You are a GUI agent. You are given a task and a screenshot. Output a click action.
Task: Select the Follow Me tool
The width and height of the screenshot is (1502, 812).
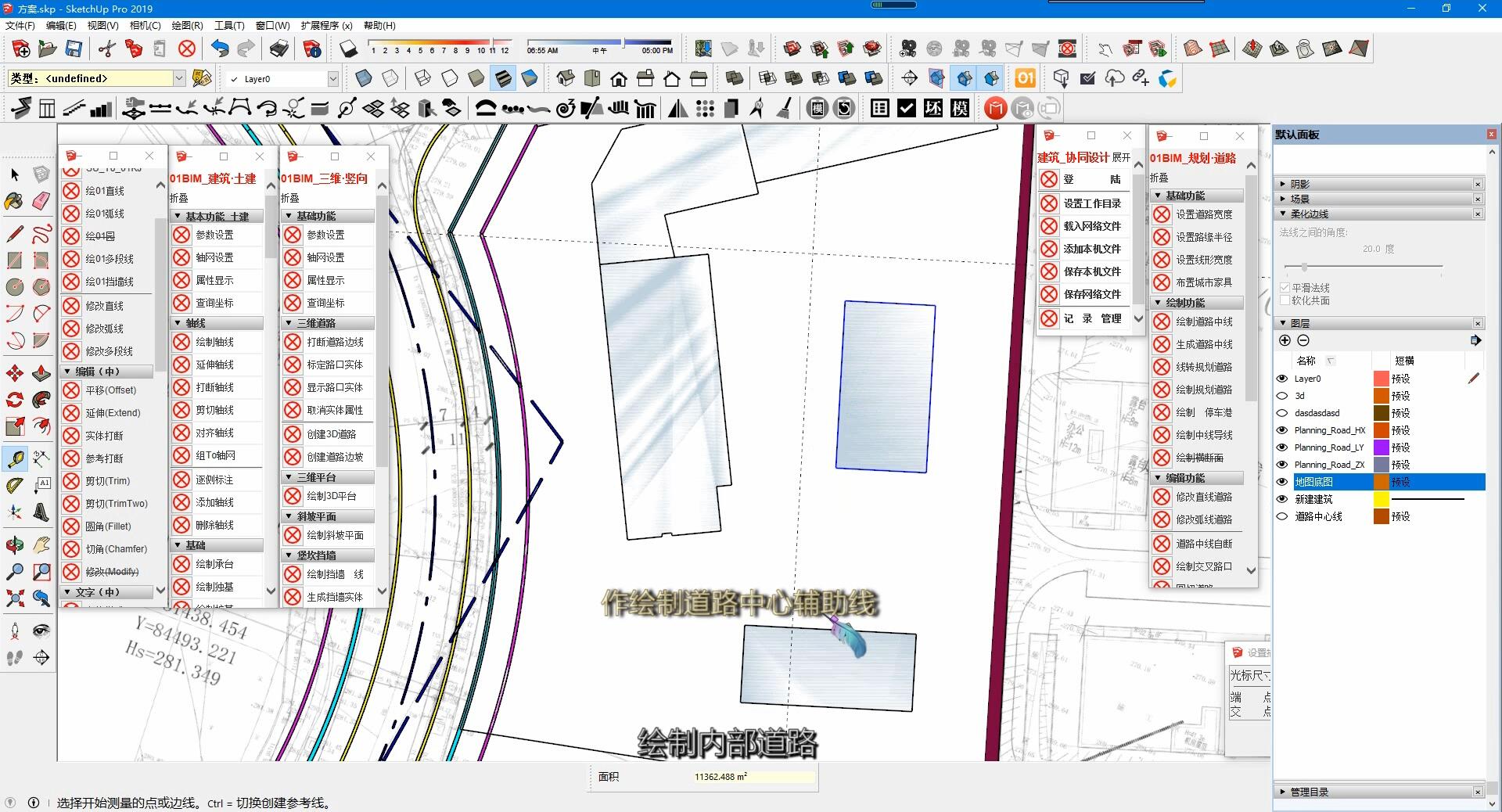41,400
